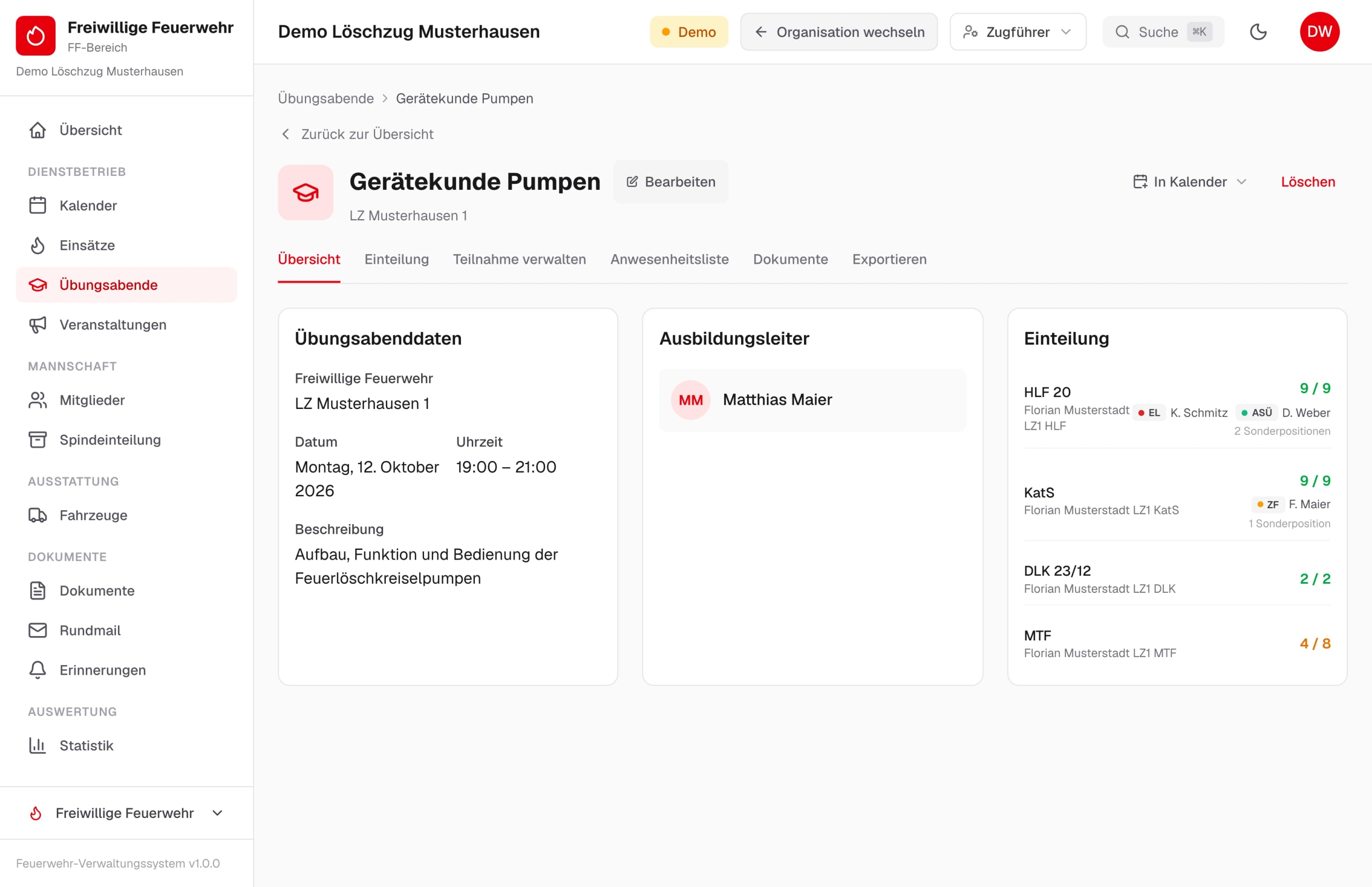Select the Übersicht tab
This screenshot has height=887, width=1372.
pyautogui.click(x=309, y=259)
